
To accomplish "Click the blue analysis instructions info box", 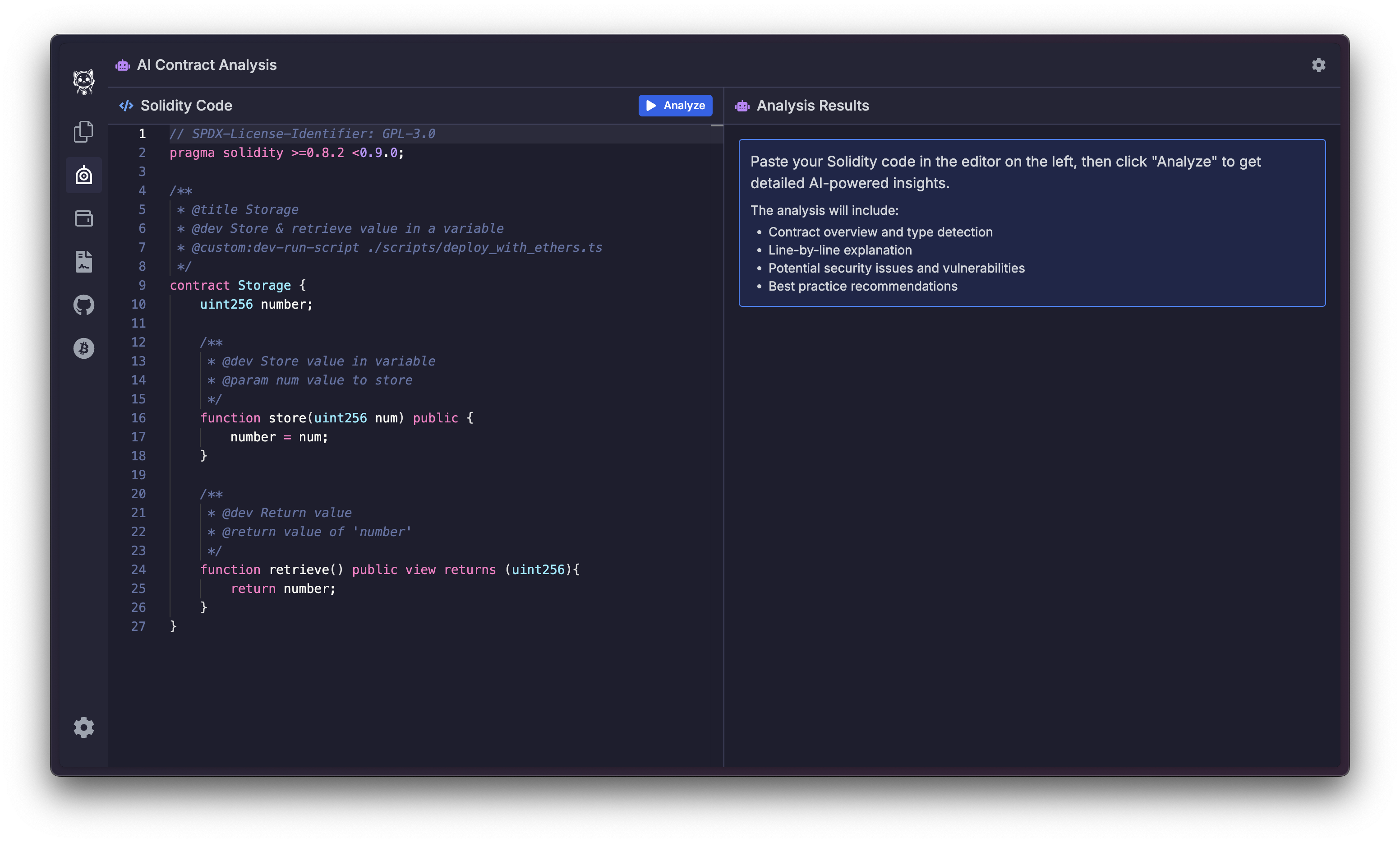I will click(x=1032, y=222).
